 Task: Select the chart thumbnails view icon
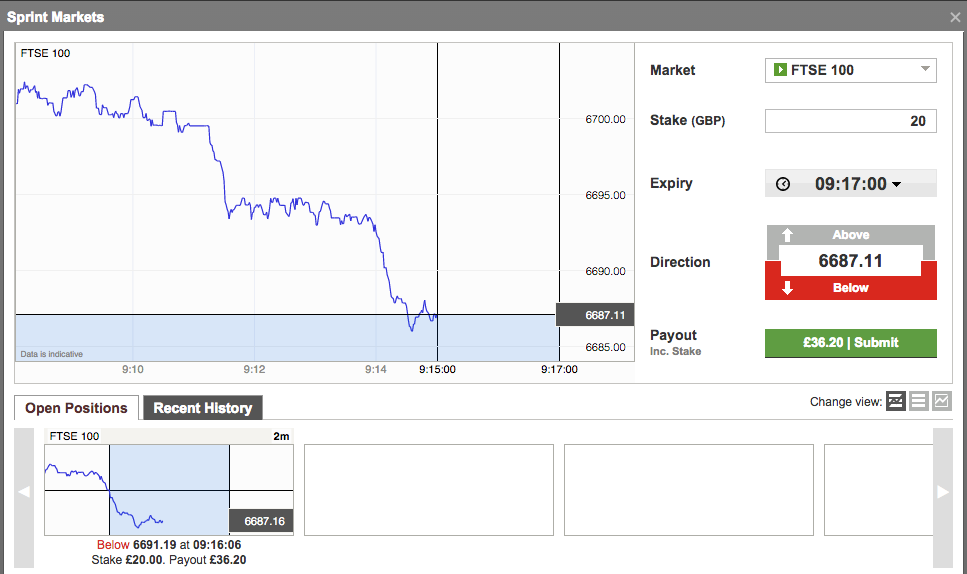(x=895, y=401)
